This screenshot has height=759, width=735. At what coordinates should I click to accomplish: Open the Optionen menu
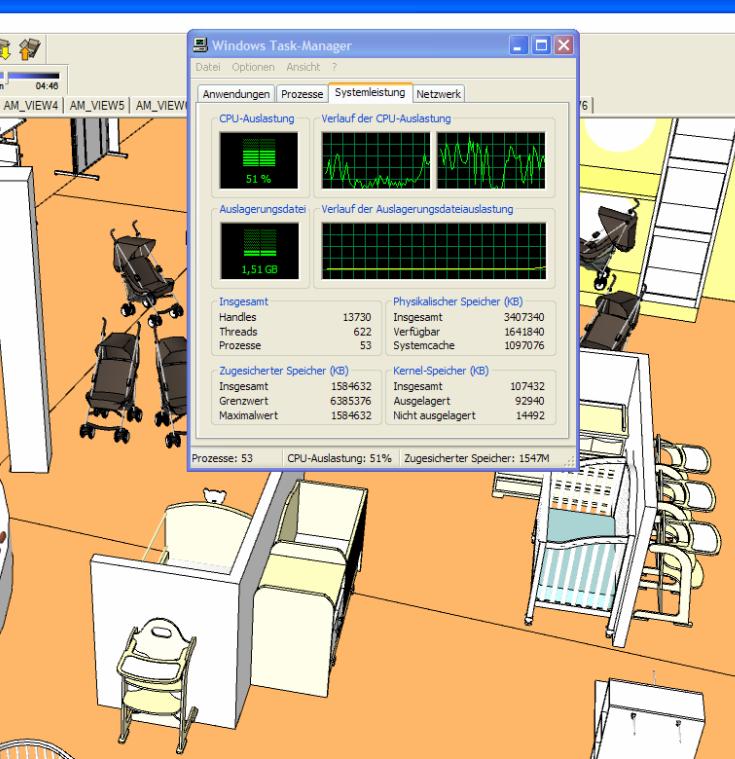tap(253, 67)
